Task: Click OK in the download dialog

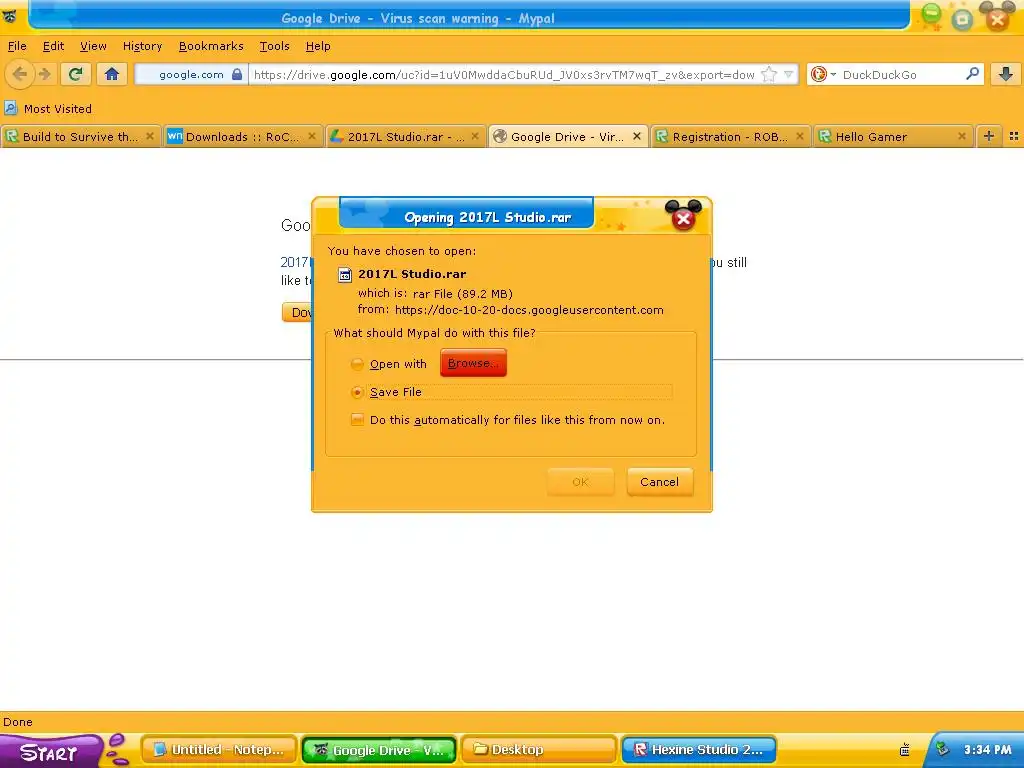Action: coord(581,482)
